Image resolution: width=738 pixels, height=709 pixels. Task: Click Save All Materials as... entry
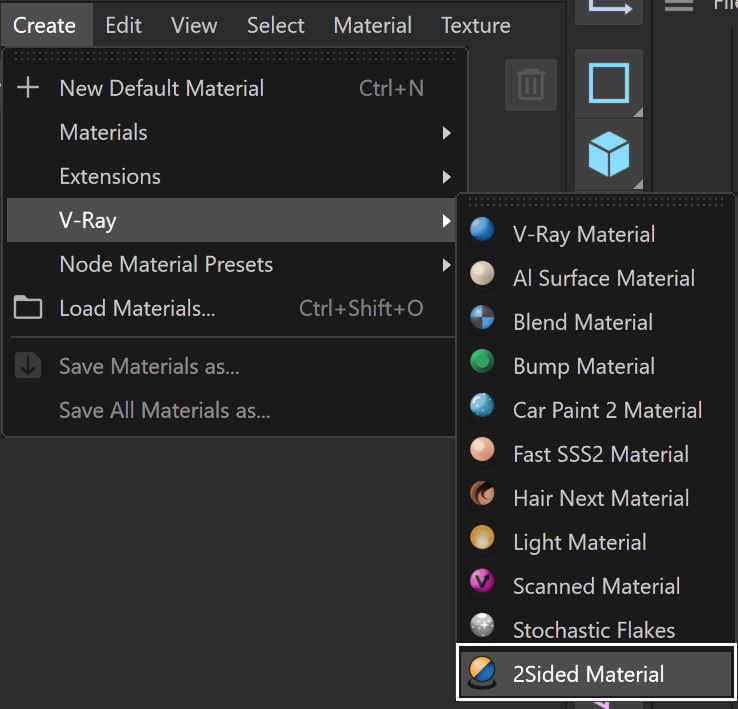[231, 411]
